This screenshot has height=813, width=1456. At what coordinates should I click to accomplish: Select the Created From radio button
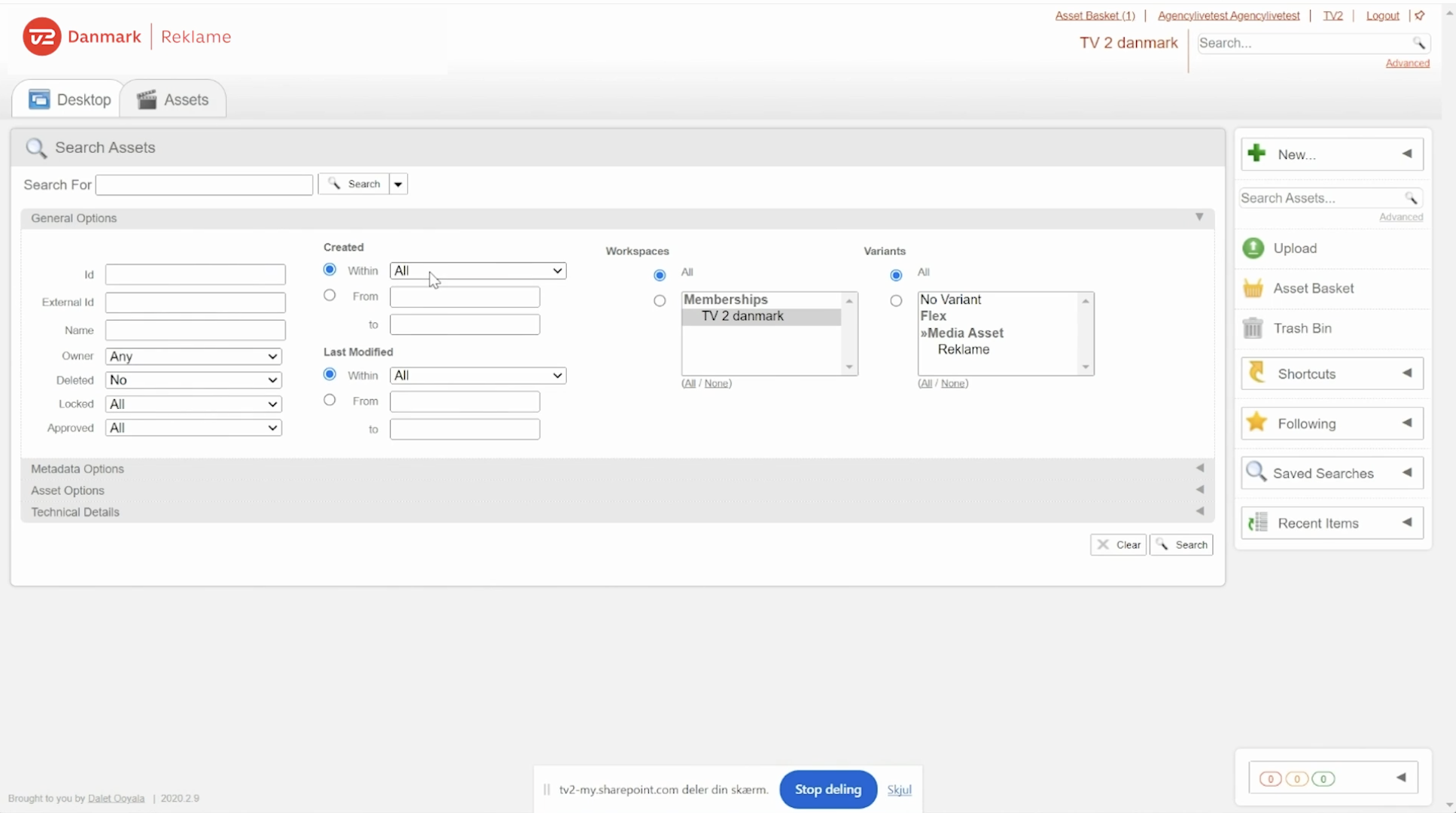(330, 296)
